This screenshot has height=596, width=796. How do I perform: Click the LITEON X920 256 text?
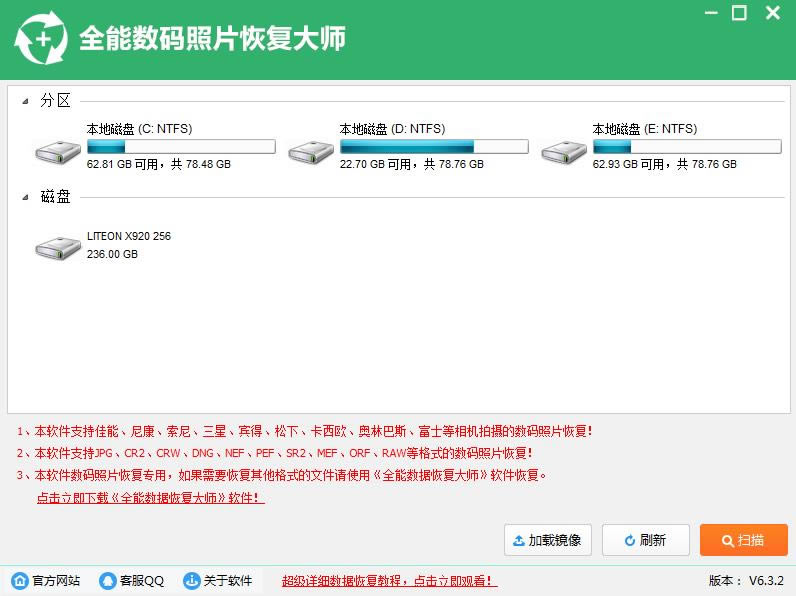129,236
